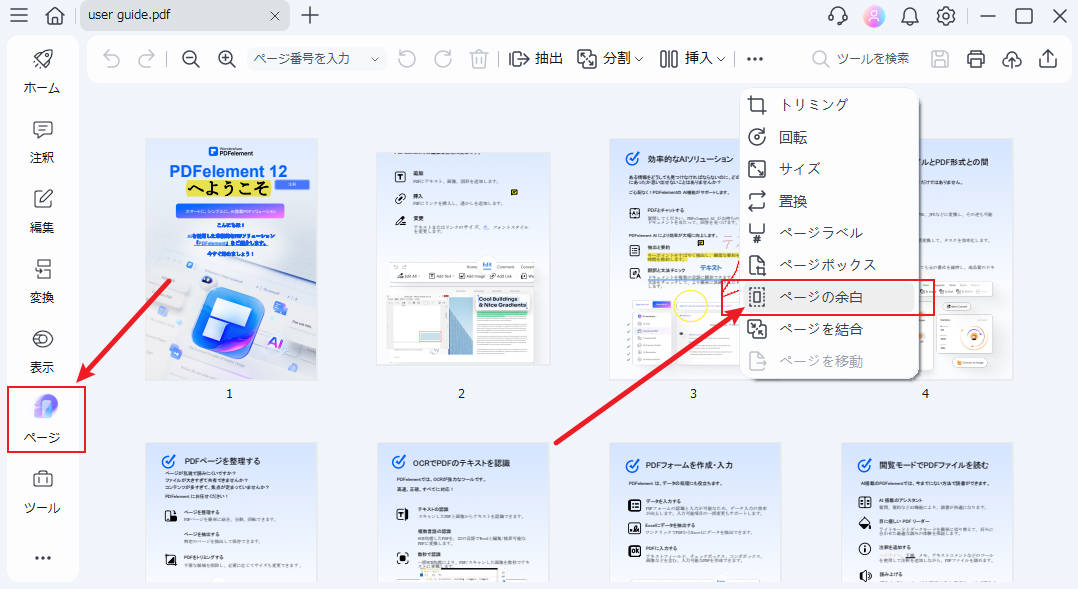Delete selected pages with the trash icon
The width and height of the screenshot is (1078, 589).
[479, 58]
